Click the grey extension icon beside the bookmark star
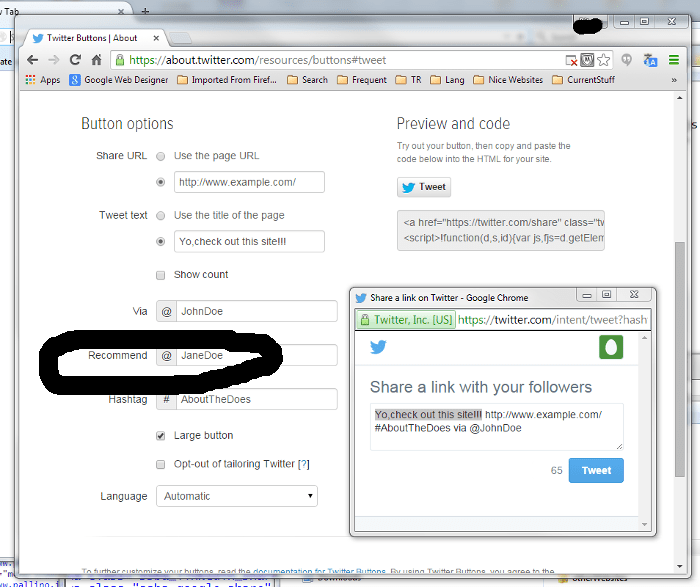 click(x=587, y=60)
